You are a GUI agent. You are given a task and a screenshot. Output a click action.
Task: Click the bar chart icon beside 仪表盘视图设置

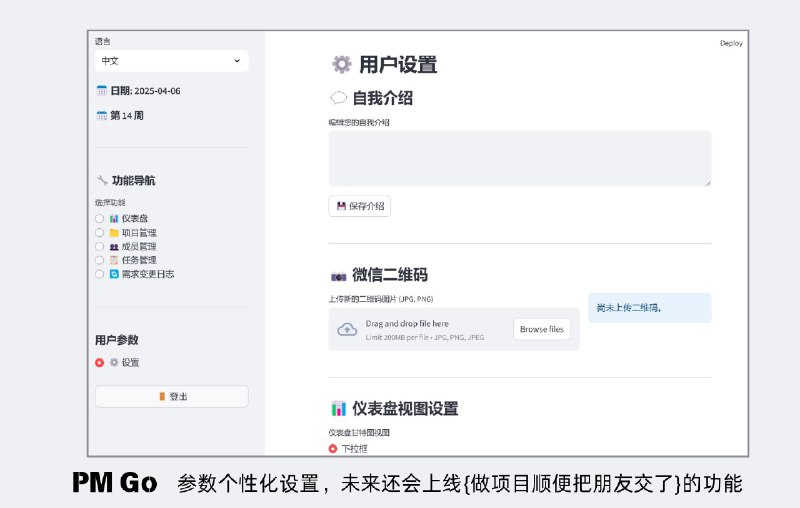(x=338, y=409)
